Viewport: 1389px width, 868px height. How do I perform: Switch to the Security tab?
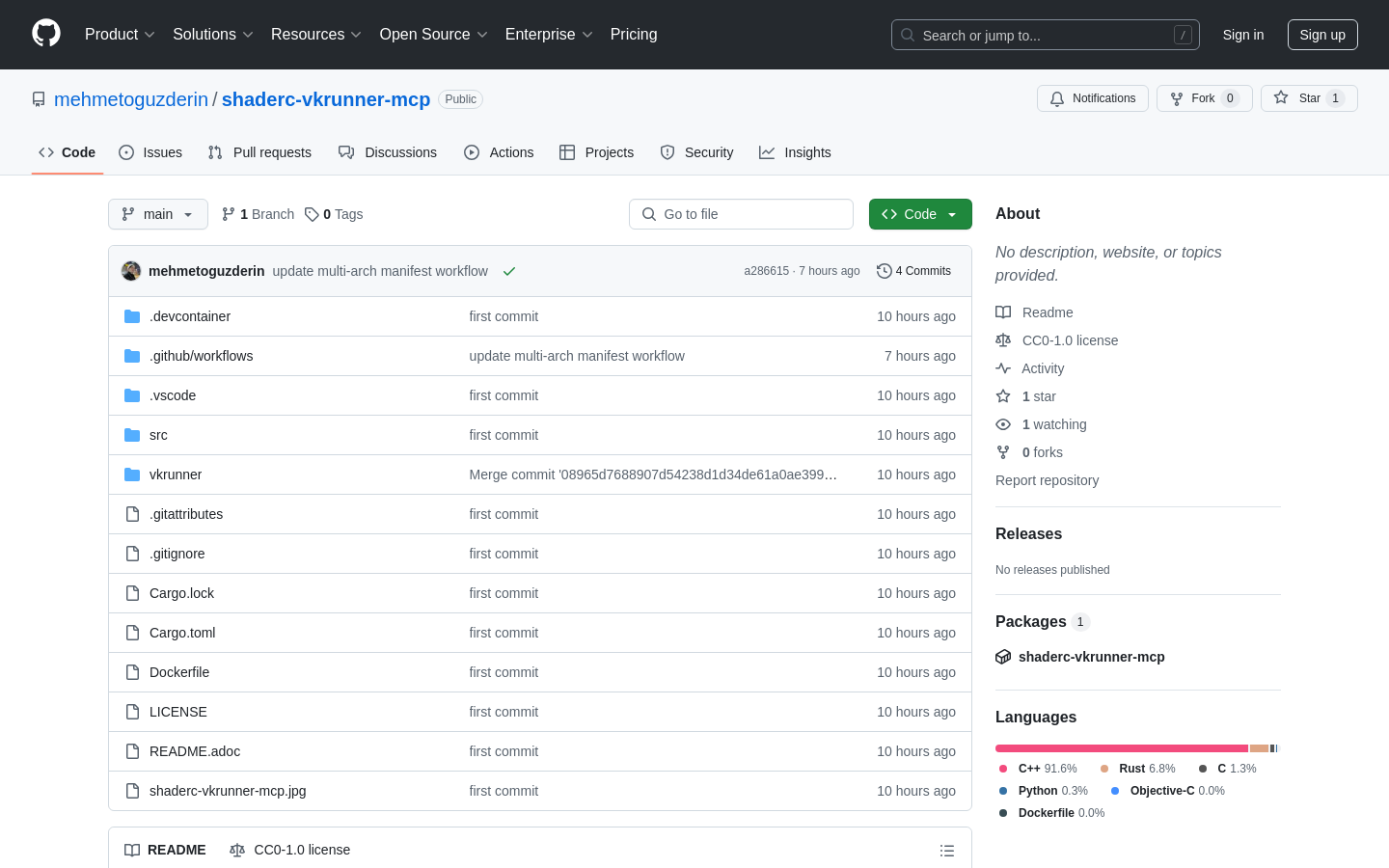tap(696, 152)
